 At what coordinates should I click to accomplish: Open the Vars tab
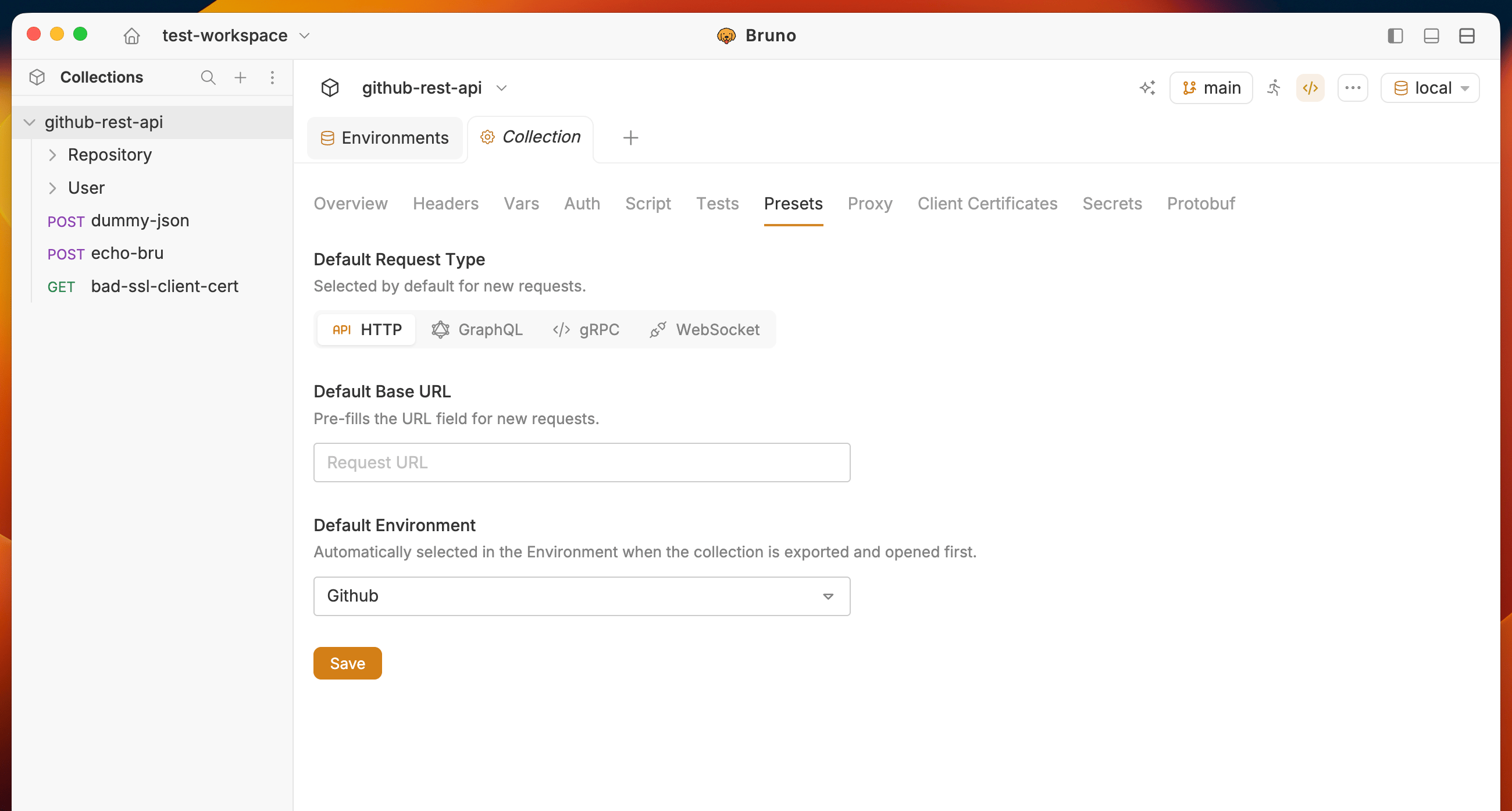coord(521,204)
